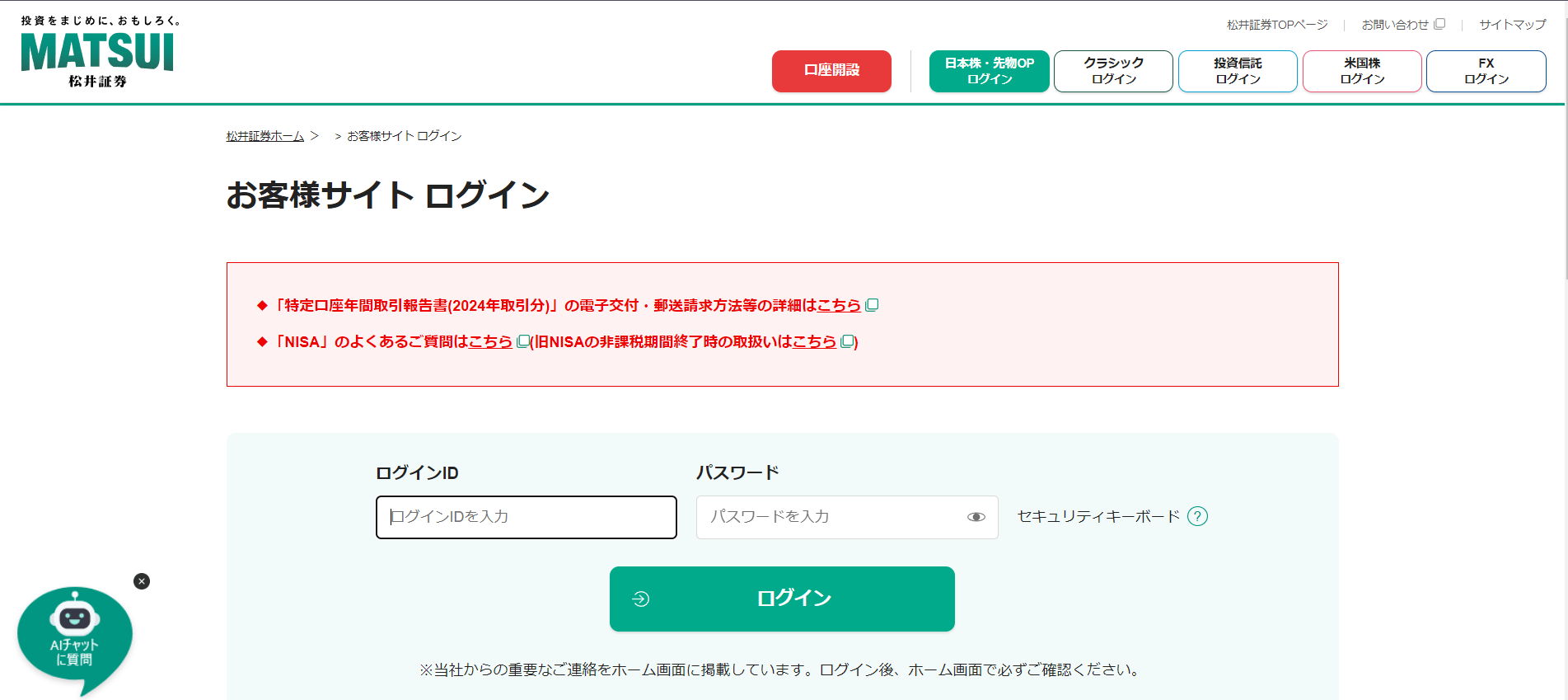
Task: Open security keyboard help icon
Action: pos(1197,516)
